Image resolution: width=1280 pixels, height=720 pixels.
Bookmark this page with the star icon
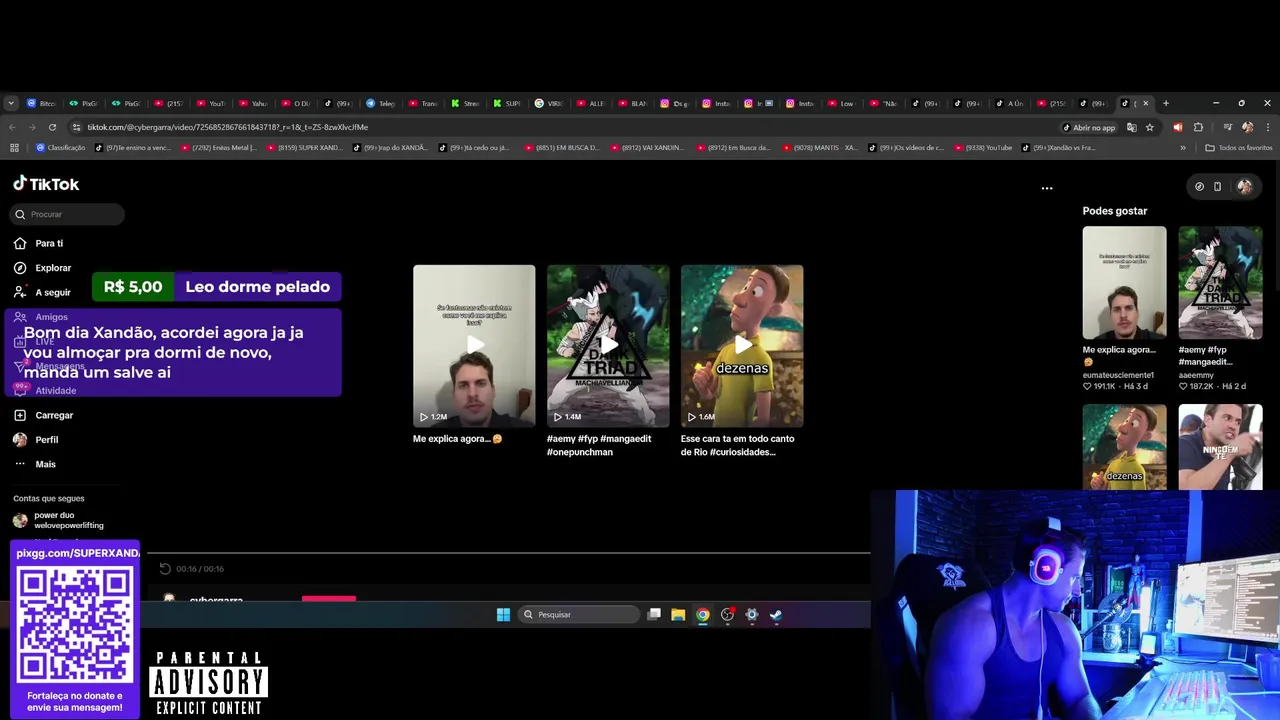pos(1150,127)
